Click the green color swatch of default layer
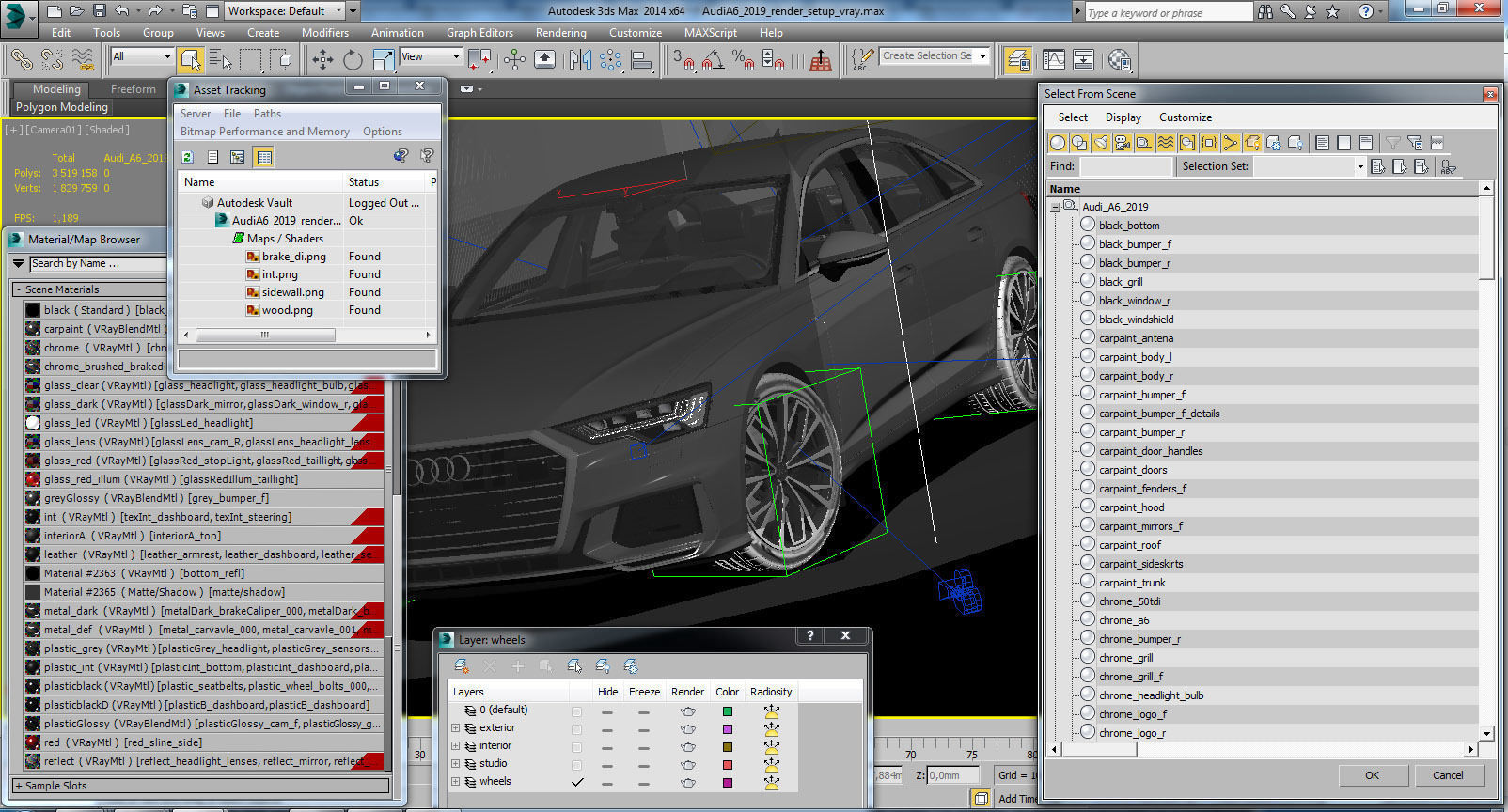Screen dimensions: 1508x812 pyautogui.click(x=727, y=710)
